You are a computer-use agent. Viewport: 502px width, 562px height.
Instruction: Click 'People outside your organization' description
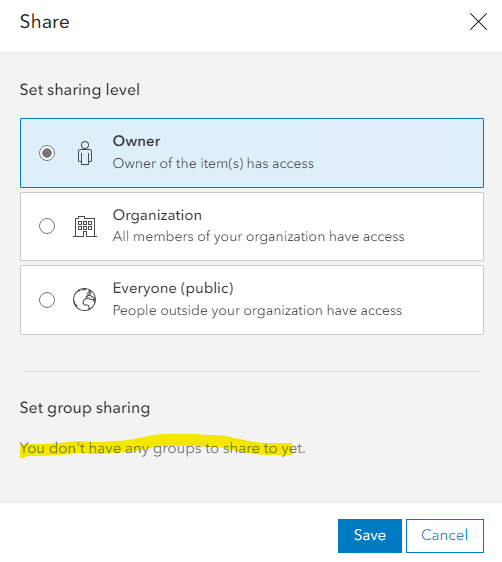(x=257, y=310)
